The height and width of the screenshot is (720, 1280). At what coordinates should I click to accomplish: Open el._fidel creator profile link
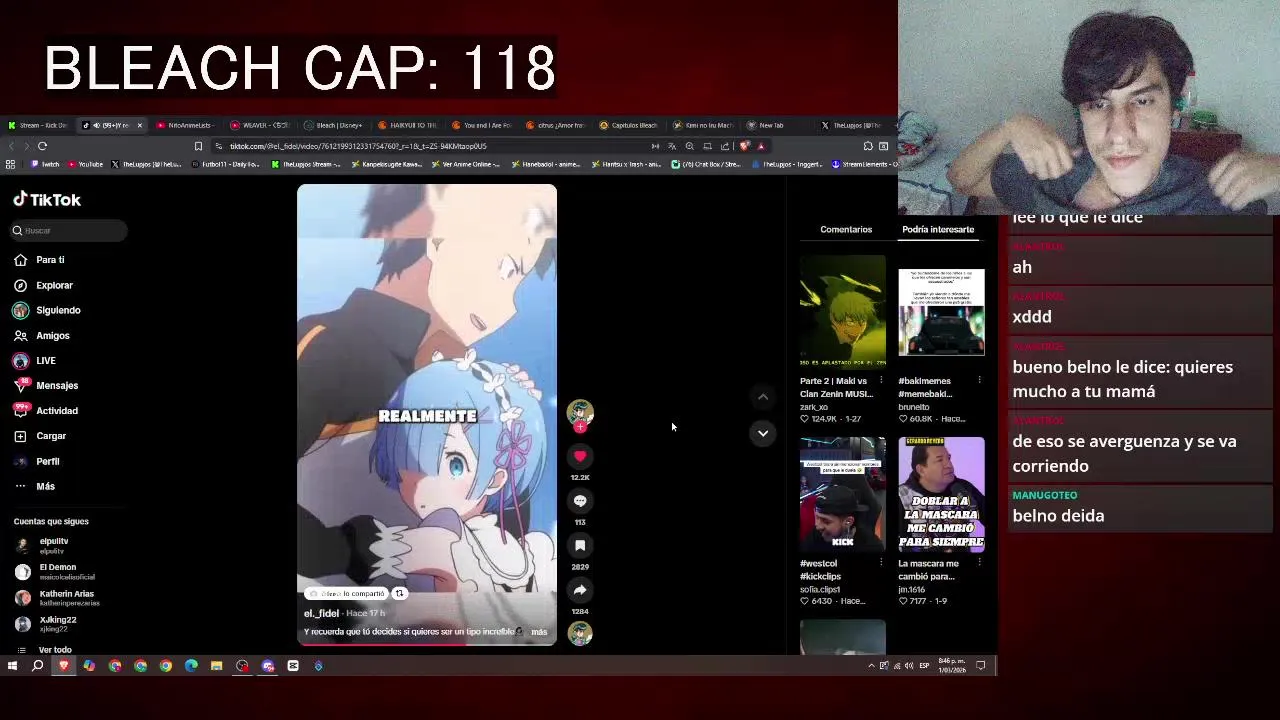coord(321,613)
